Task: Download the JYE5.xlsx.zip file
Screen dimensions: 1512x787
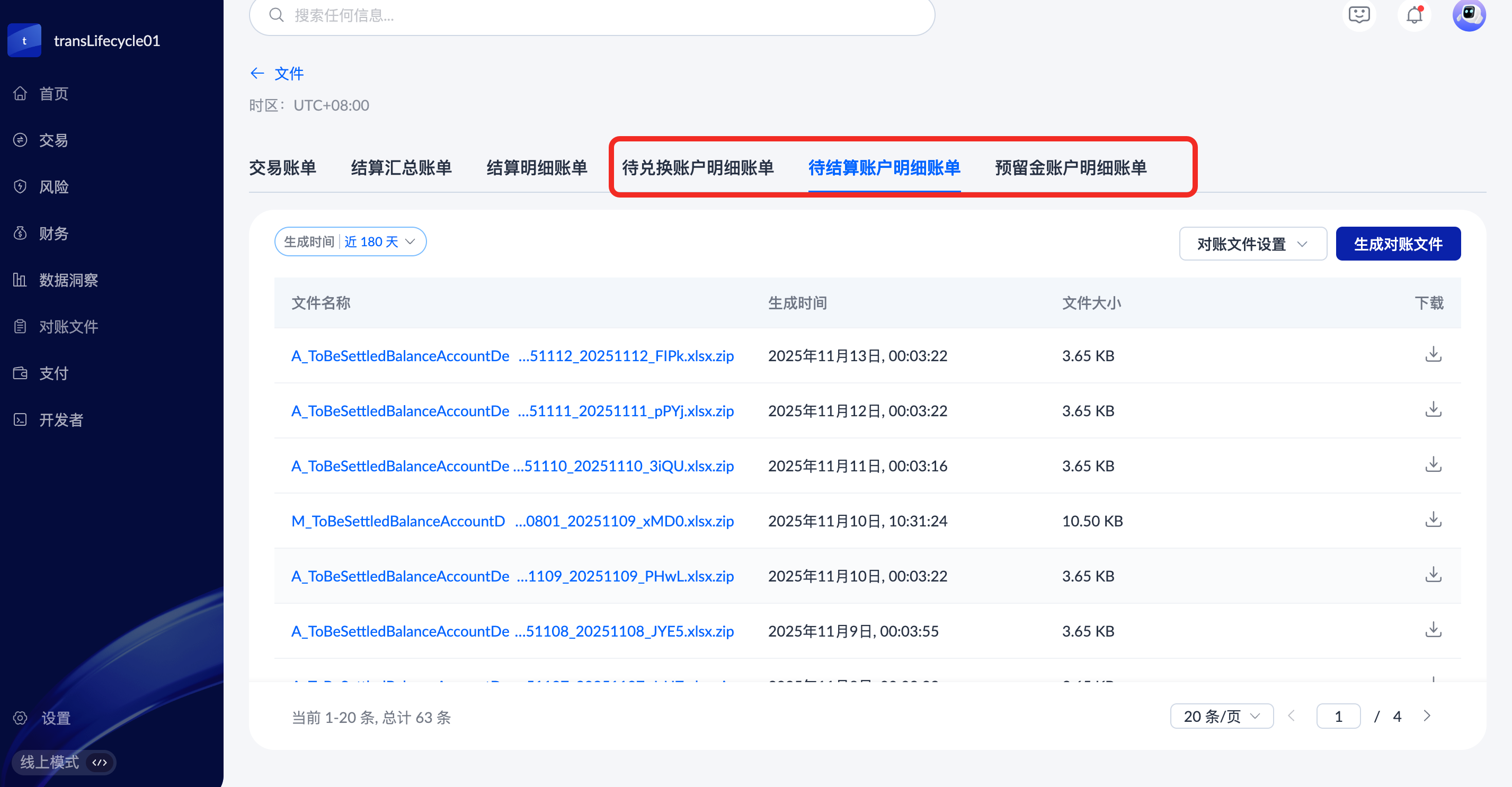Action: click(x=1433, y=630)
